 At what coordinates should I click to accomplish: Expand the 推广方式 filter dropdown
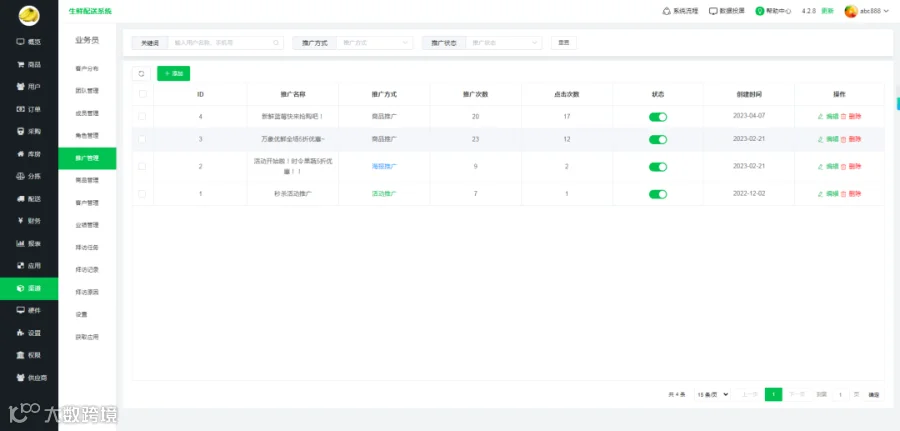[x=375, y=42]
